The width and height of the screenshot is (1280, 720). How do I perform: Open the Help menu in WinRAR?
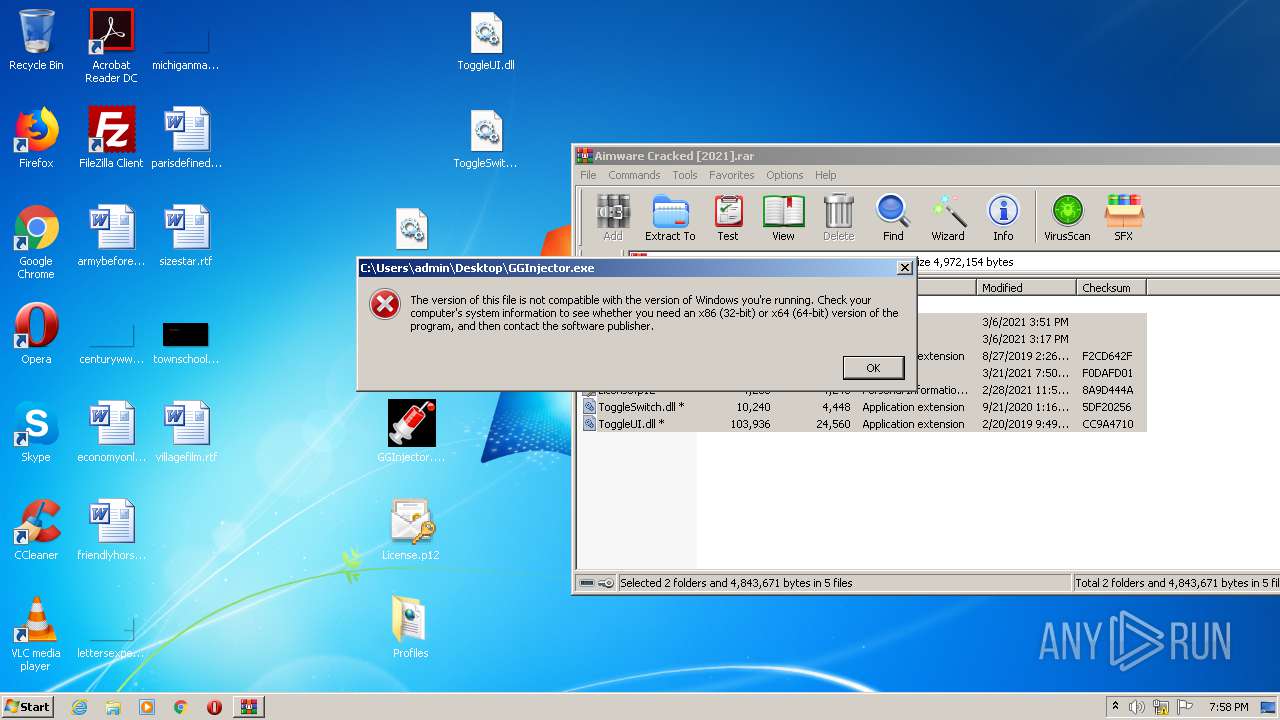(x=826, y=175)
